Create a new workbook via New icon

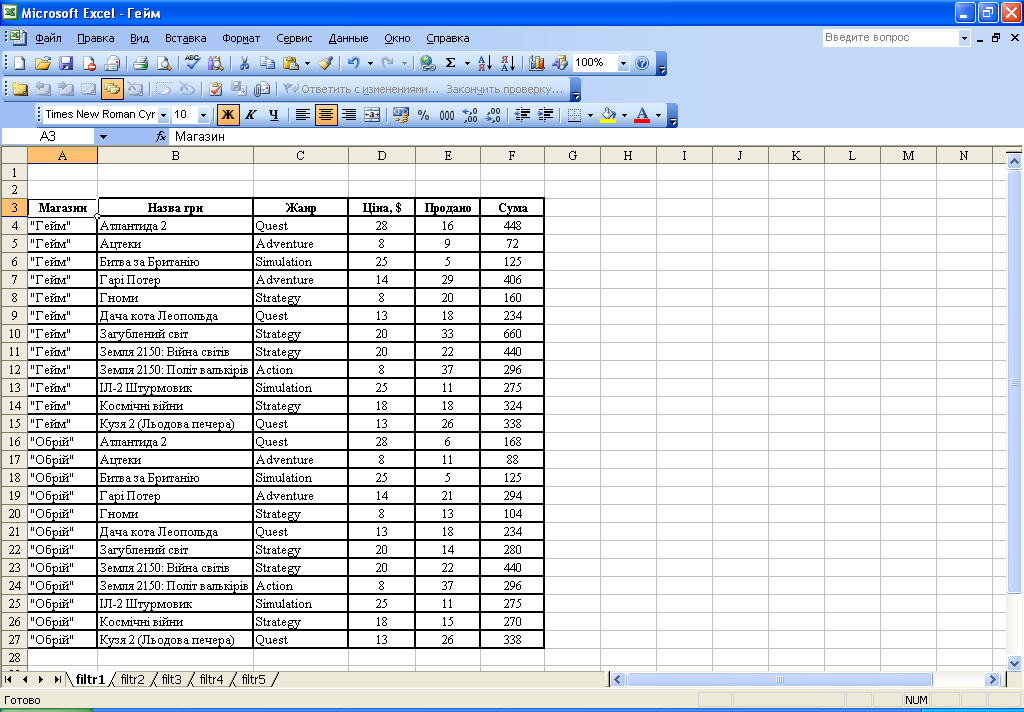pos(20,63)
